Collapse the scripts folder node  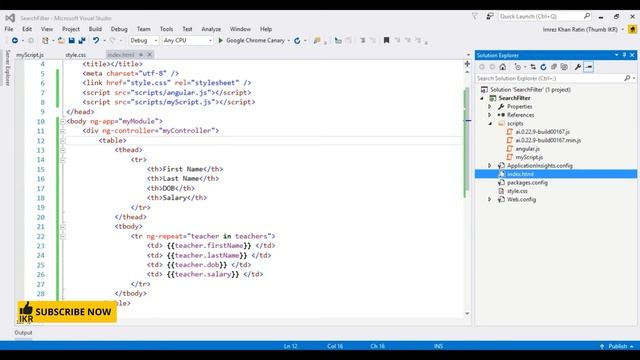click(x=490, y=124)
